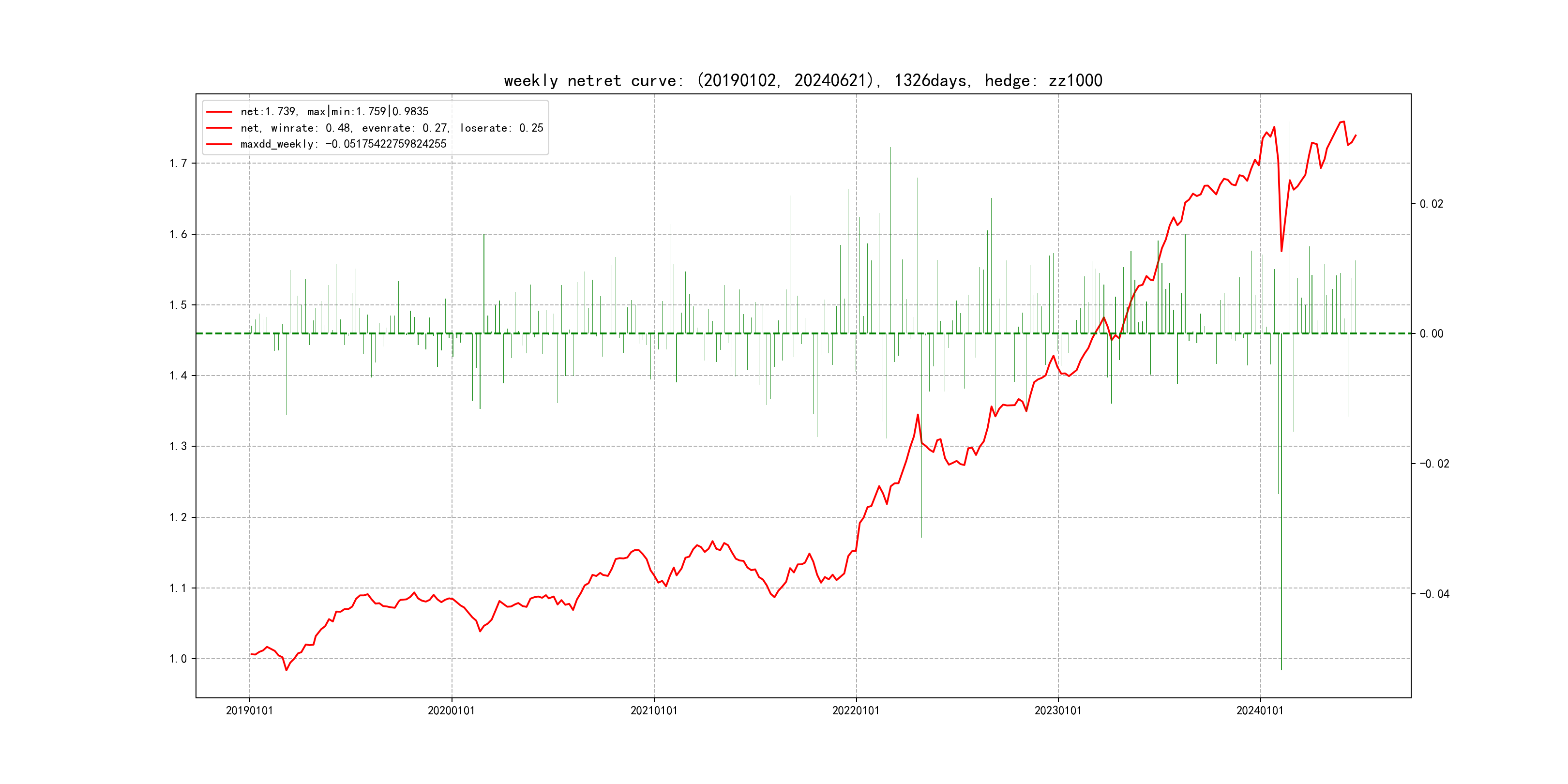Click the 1.5 left y-axis tick label

[178, 305]
